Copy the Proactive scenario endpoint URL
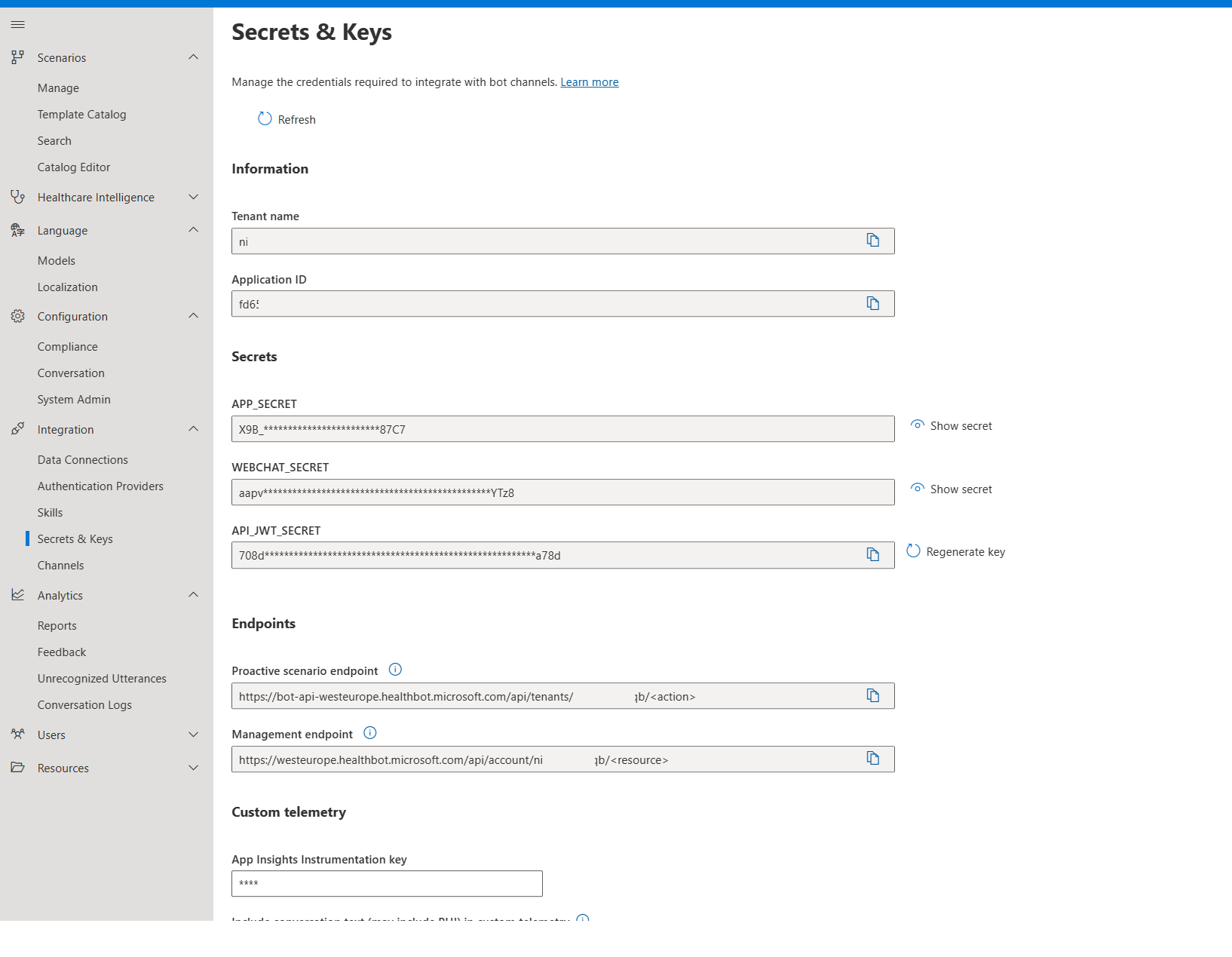Screen dimensions: 1232x957 click(872, 695)
